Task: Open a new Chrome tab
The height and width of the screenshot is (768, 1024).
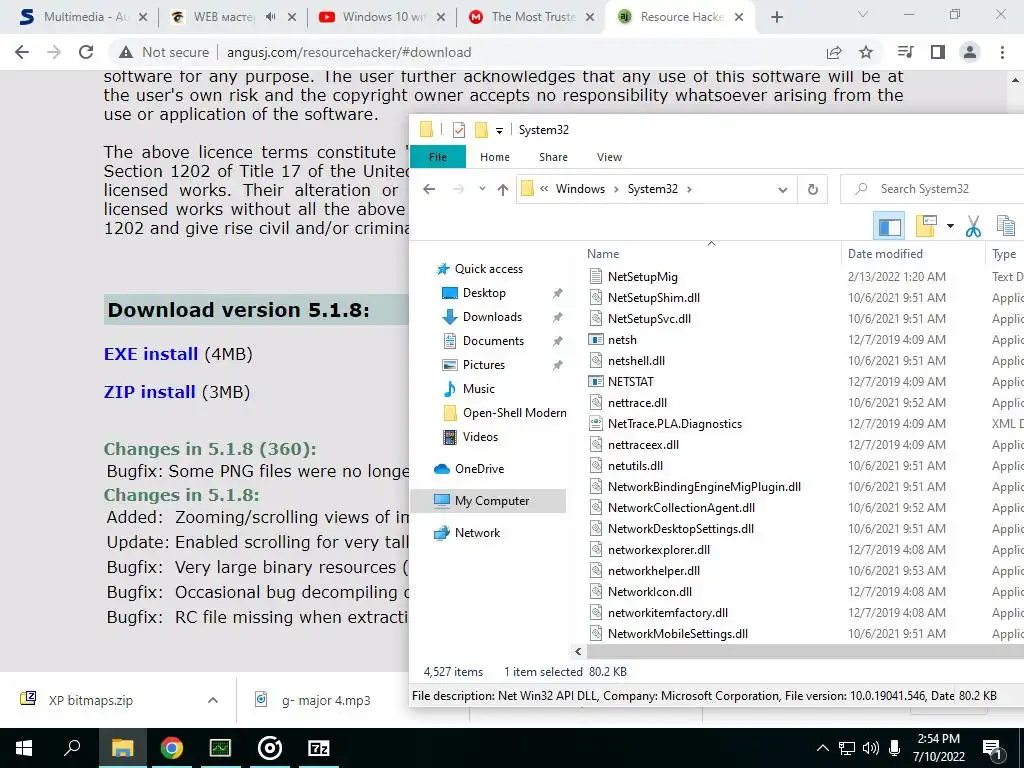Action: 776,17
